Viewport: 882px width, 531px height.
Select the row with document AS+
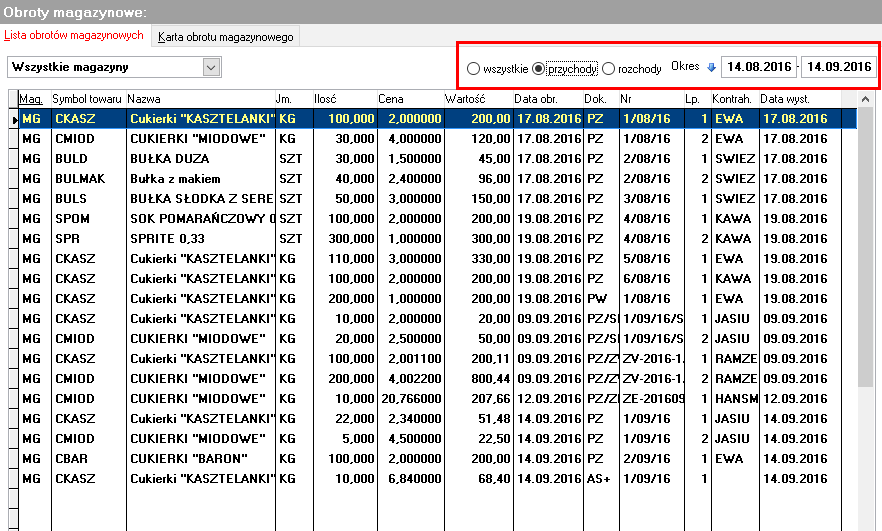click(x=438, y=479)
